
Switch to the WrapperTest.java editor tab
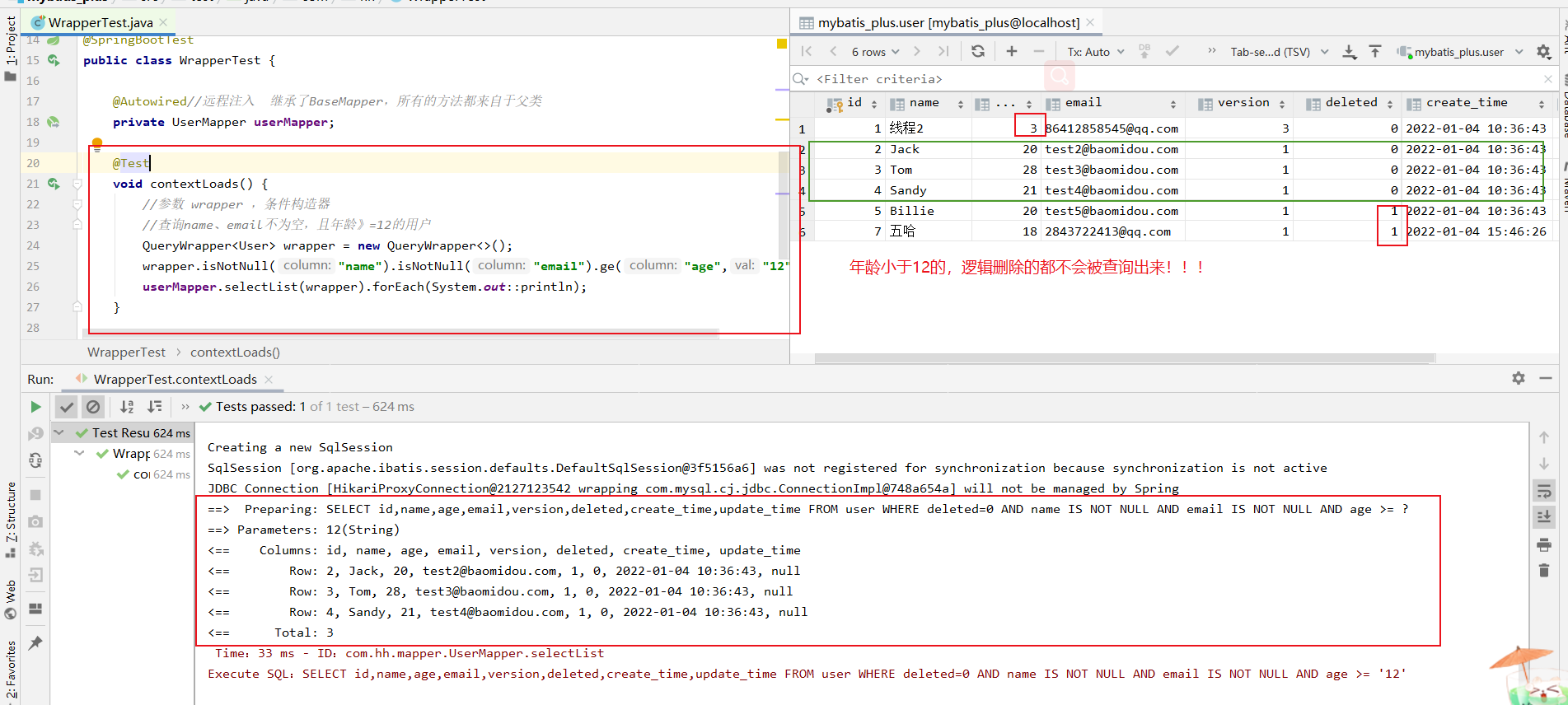pos(101,22)
